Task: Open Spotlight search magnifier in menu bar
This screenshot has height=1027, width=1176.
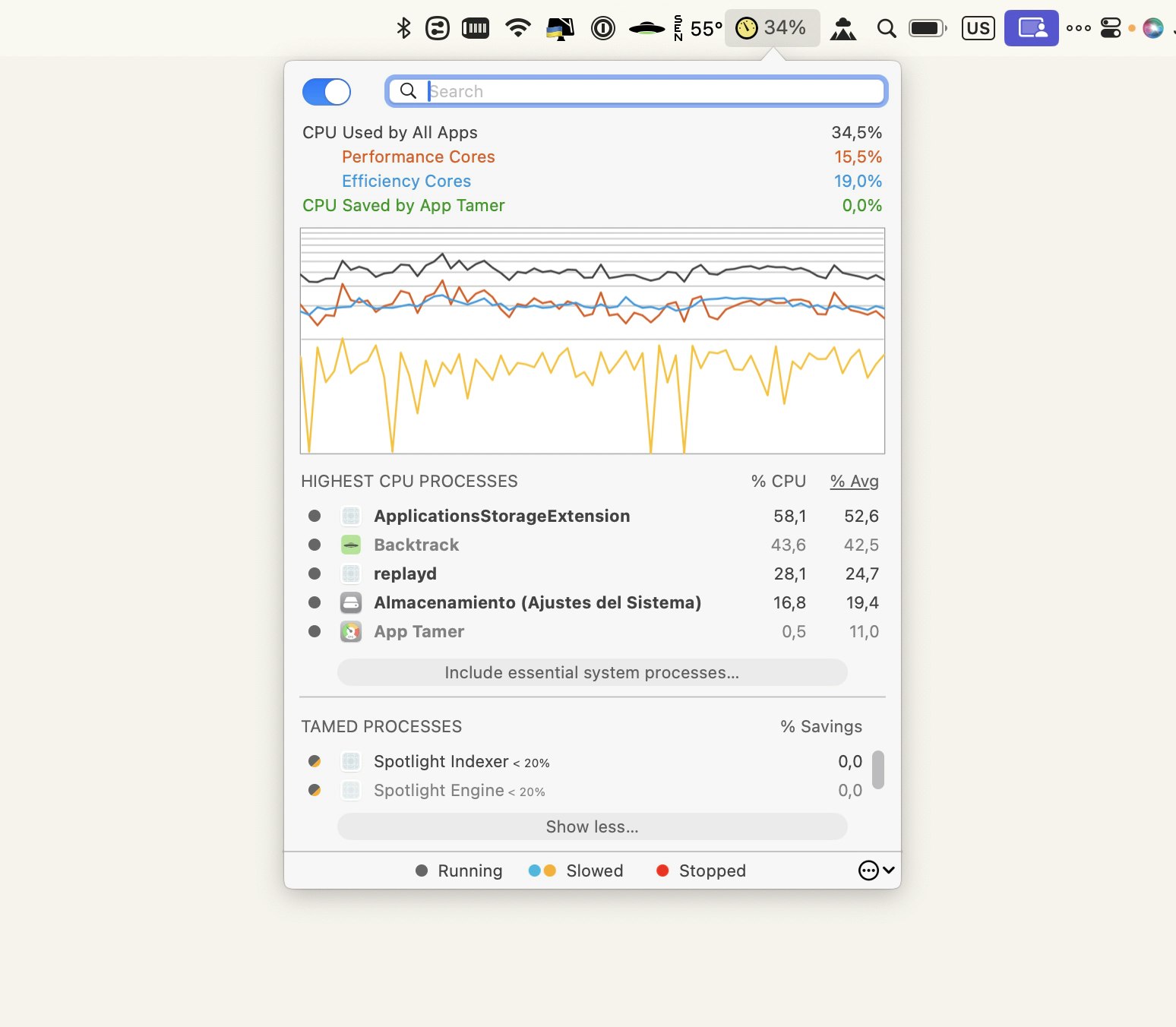Action: [x=887, y=29]
